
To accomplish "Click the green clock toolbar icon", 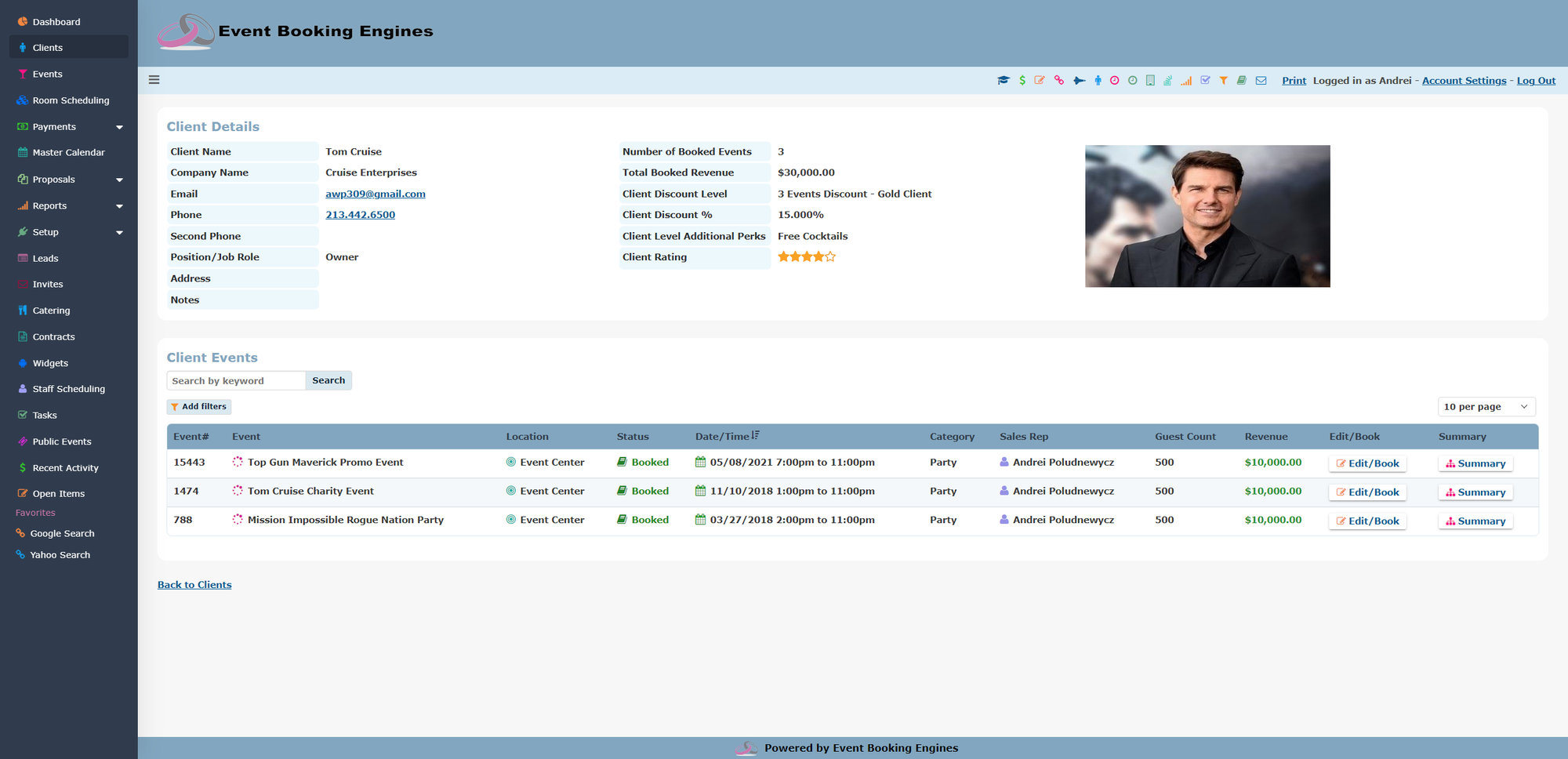I will tap(1132, 81).
